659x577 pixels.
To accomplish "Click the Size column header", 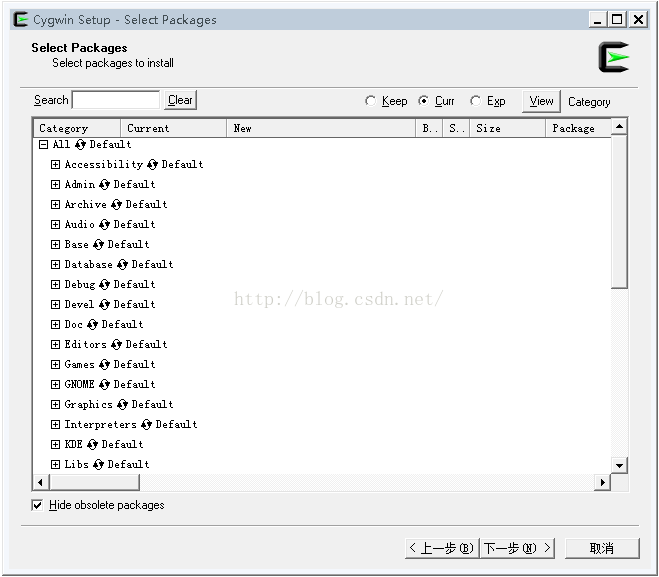I will click(x=507, y=128).
